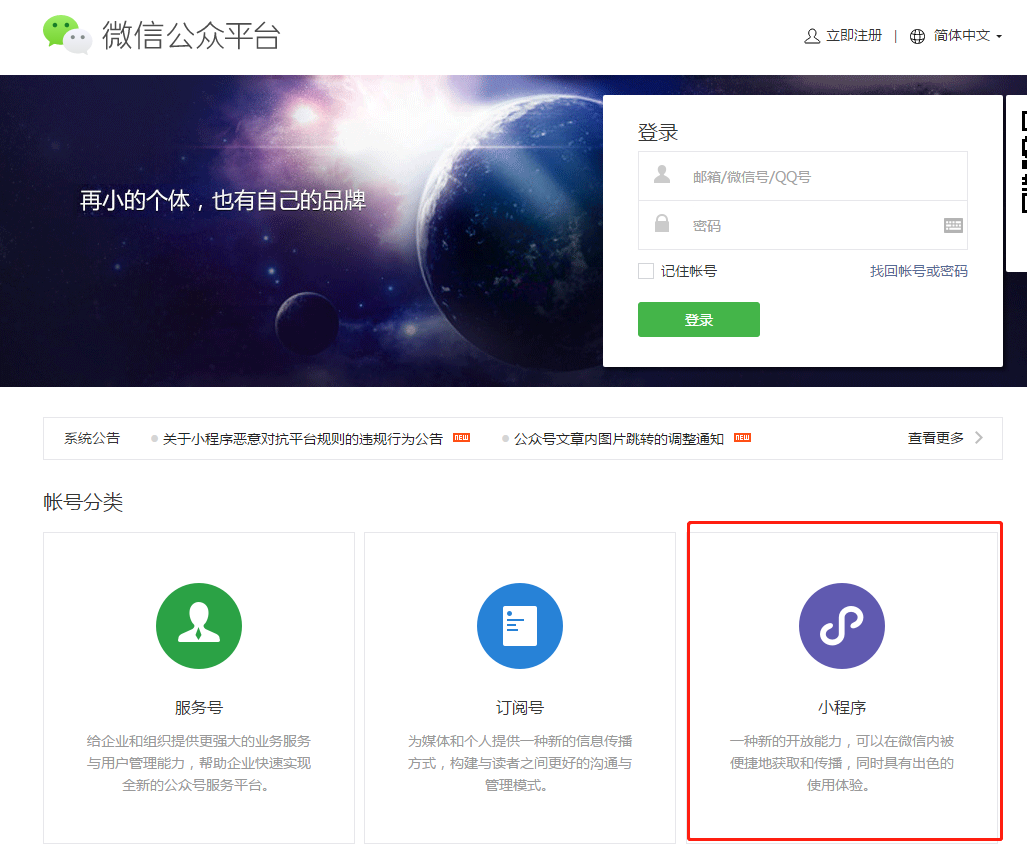Expand the 简体中文 language dropdown

tap(967, 36)
